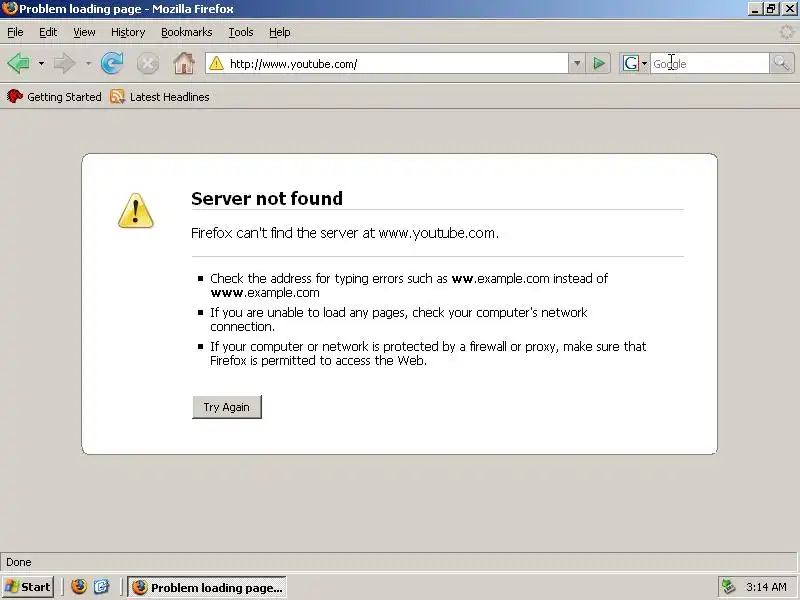Click the Google search input box
The height and width of the screenshot is (600, 800).
click(709, 64)
